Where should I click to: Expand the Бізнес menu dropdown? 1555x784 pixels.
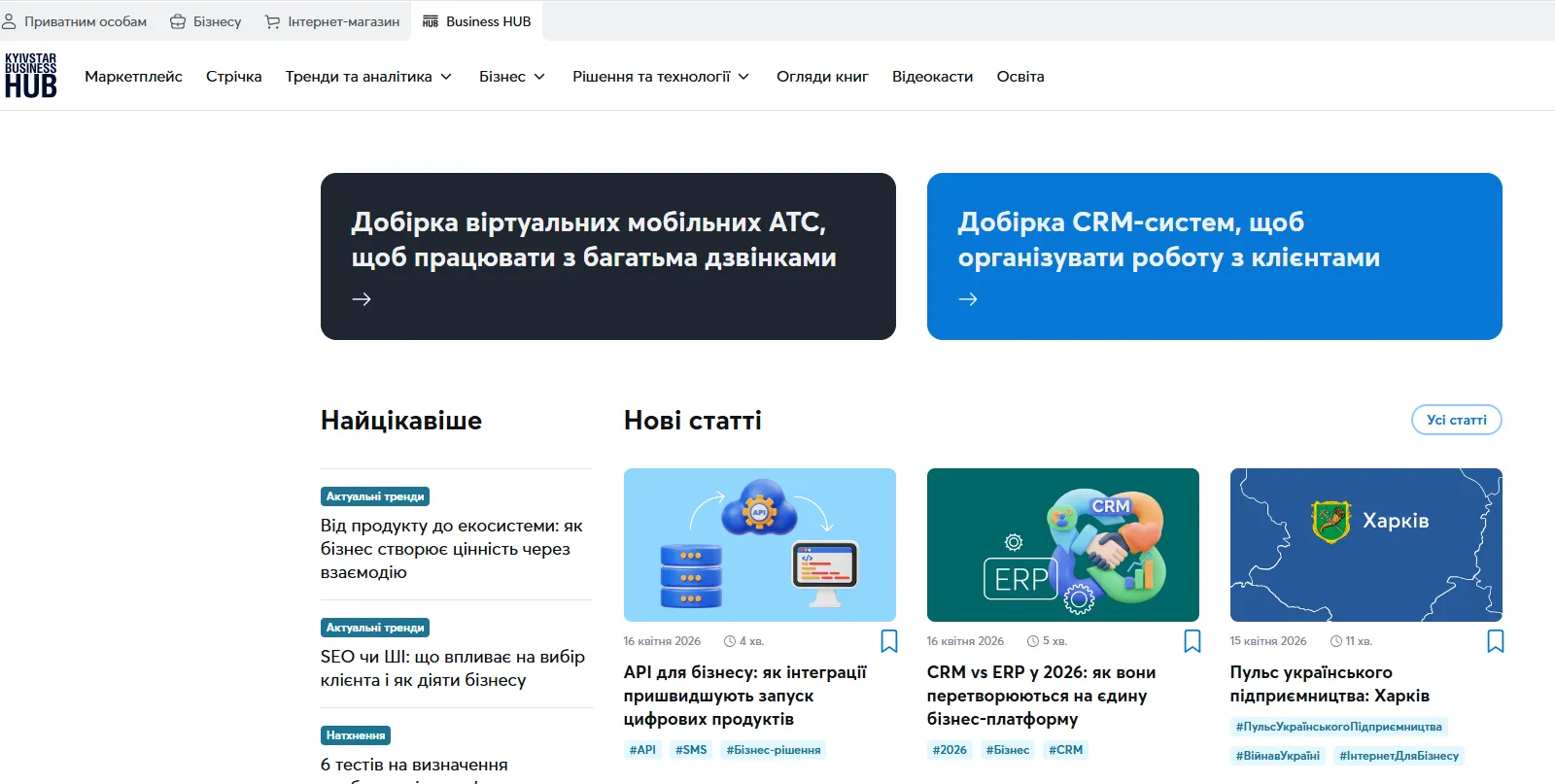pos(539,77)
